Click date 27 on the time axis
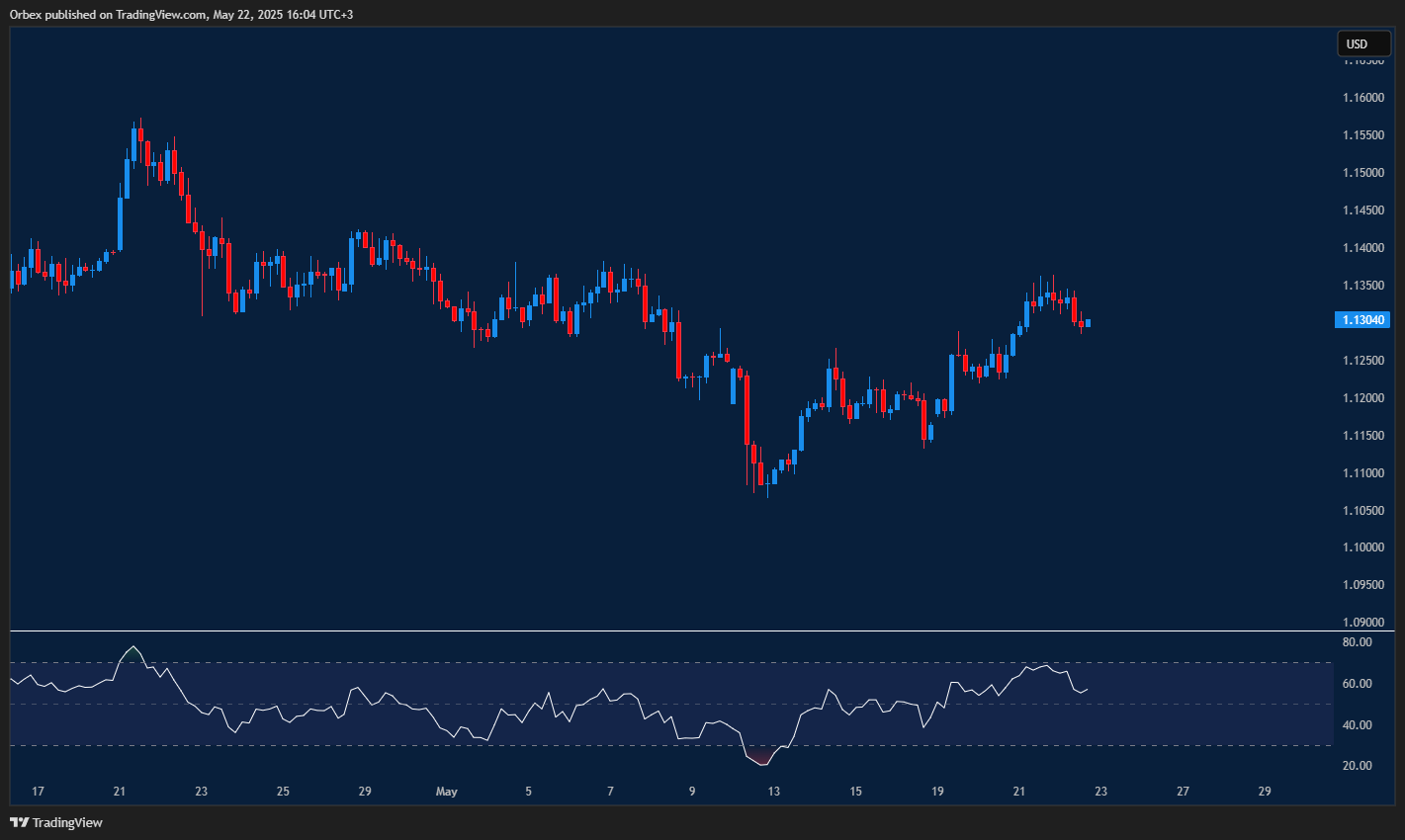This screenshot has width=1405, height=840. 1183,792
